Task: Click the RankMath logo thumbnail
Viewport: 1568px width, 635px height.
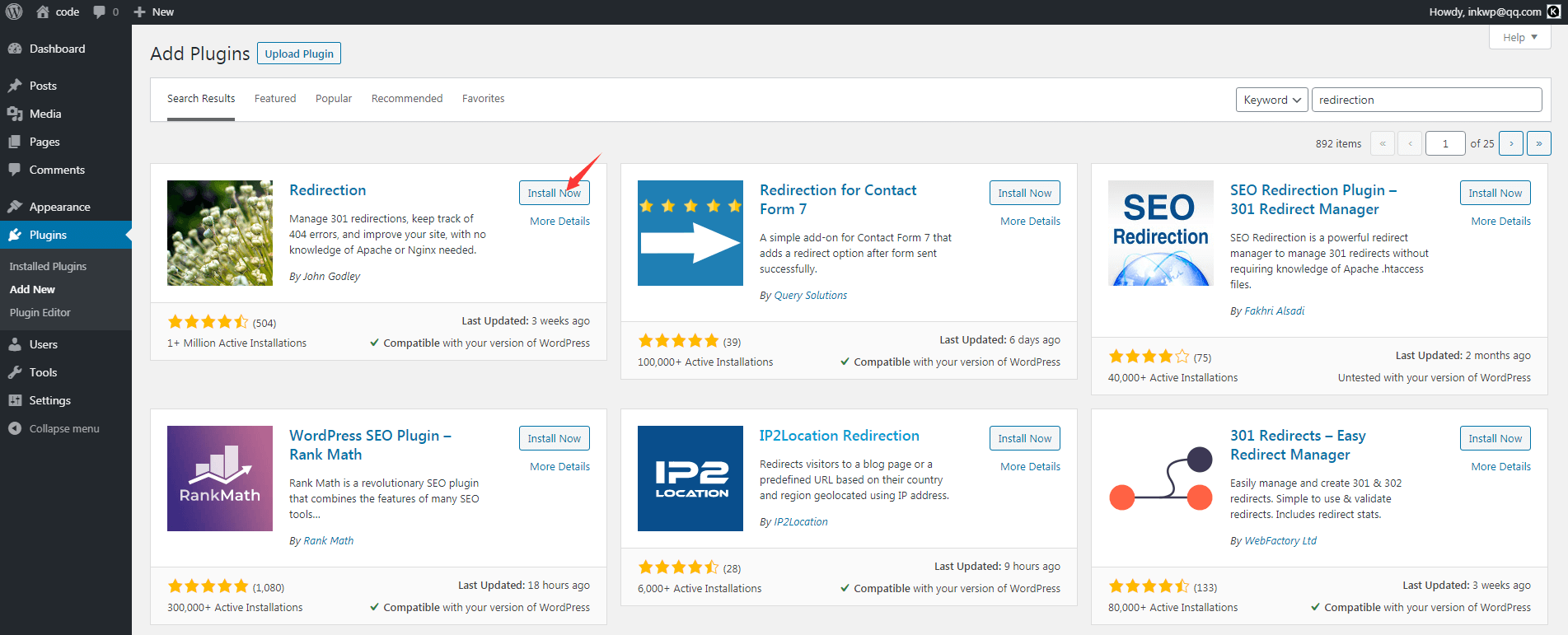Action: click(220, 479)
